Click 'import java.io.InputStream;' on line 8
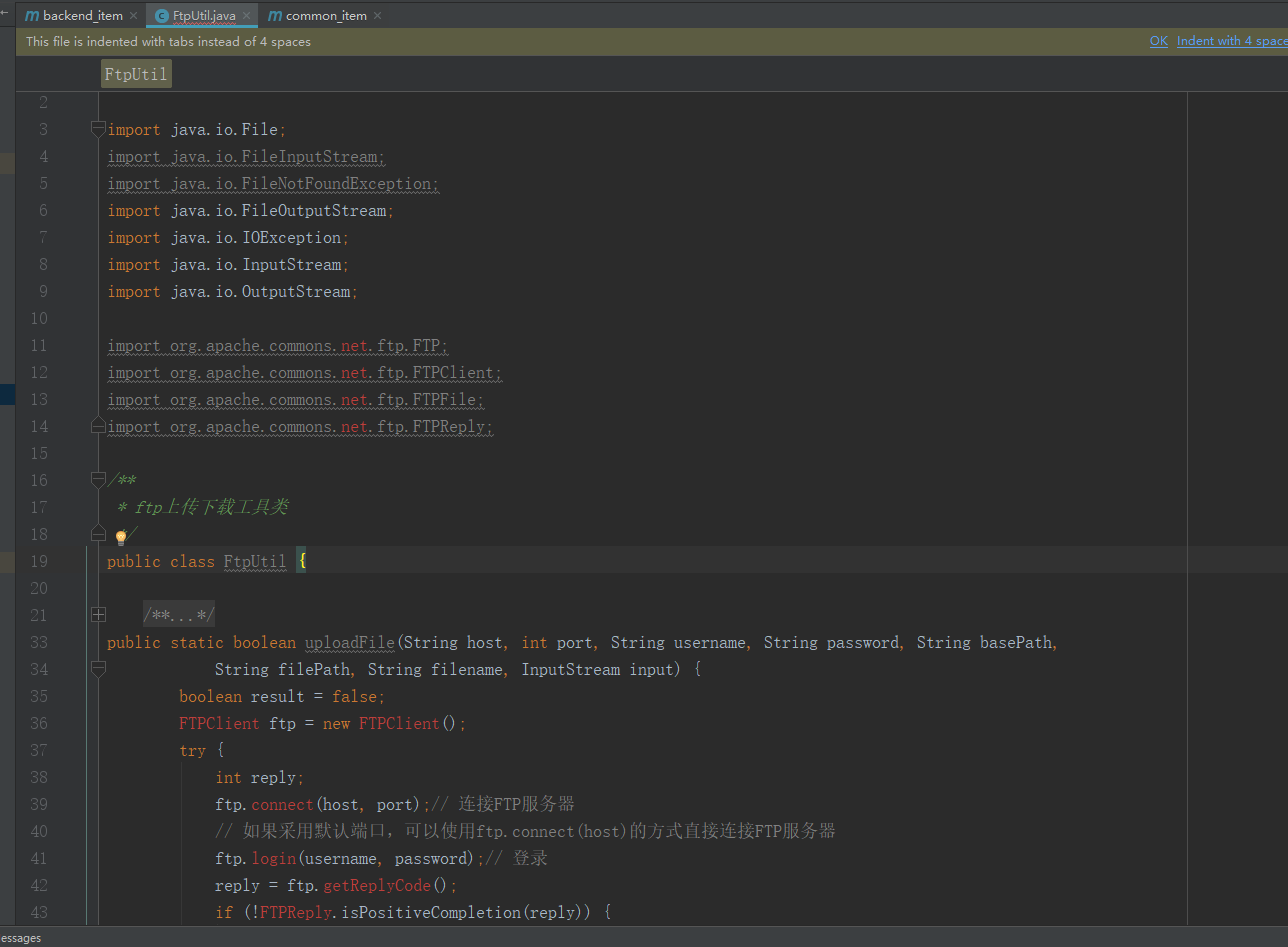 [228, 264]
